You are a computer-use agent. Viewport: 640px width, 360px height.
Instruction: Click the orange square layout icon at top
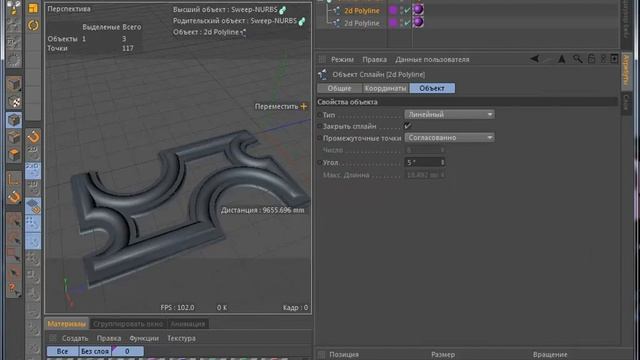click(33, 8)
